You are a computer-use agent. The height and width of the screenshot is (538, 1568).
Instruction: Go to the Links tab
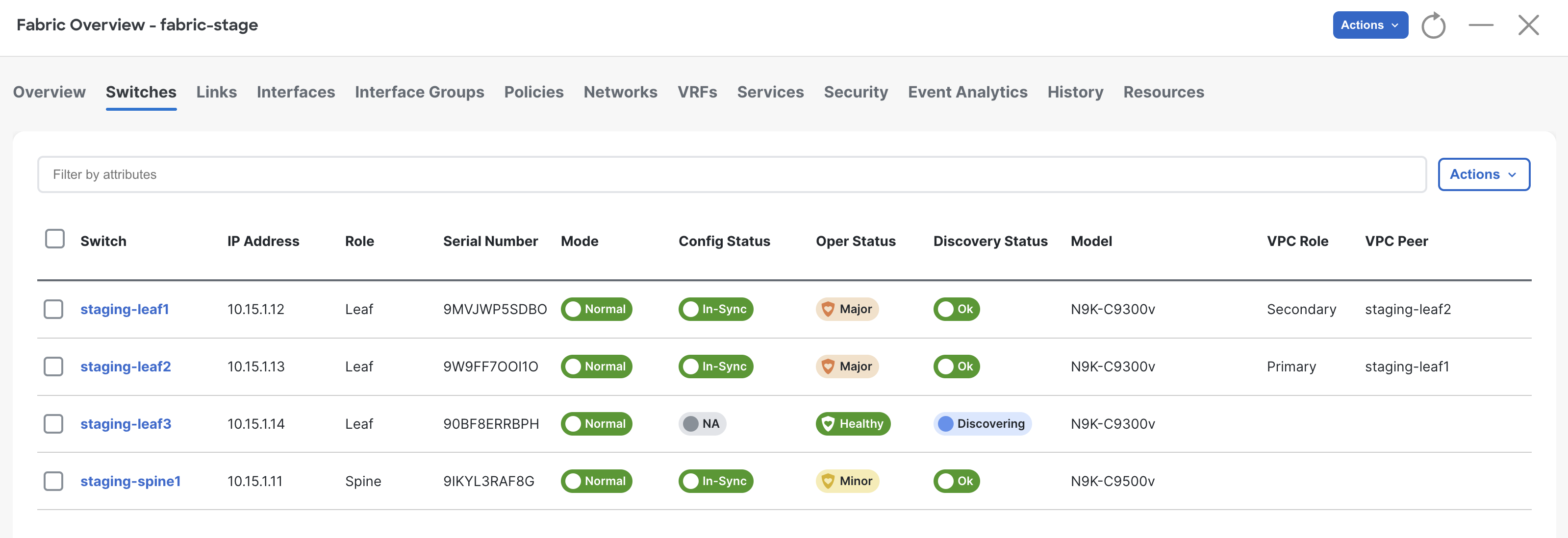point(217,92)
